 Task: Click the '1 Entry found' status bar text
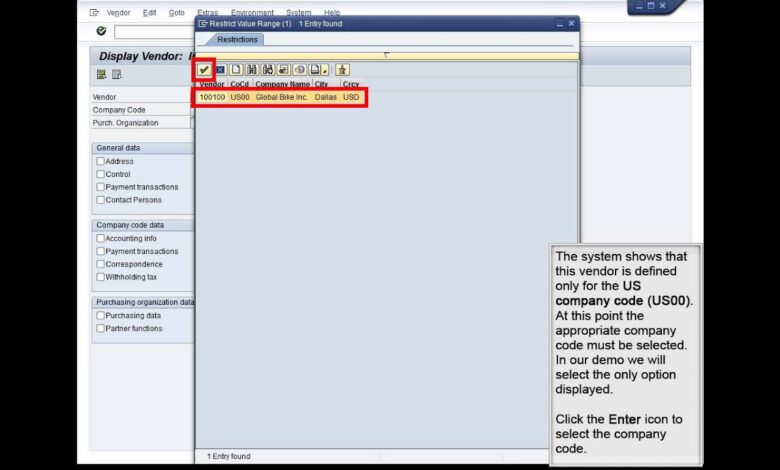tap(229, 456)
